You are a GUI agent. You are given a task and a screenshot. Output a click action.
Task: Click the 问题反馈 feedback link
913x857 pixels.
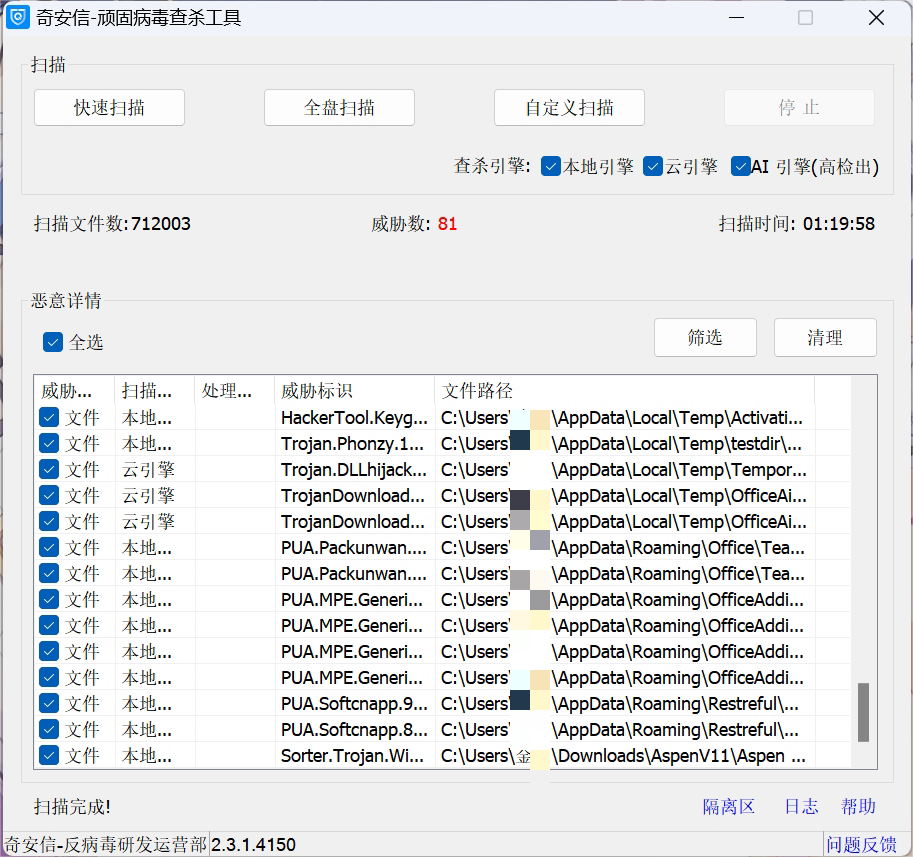pyautogui.click(x=862, y=845)
